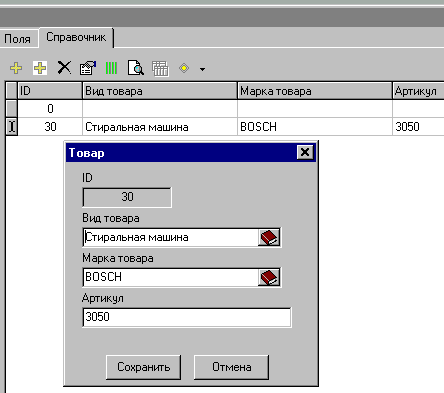Delete the record with the black X icon

pos(64,67)
